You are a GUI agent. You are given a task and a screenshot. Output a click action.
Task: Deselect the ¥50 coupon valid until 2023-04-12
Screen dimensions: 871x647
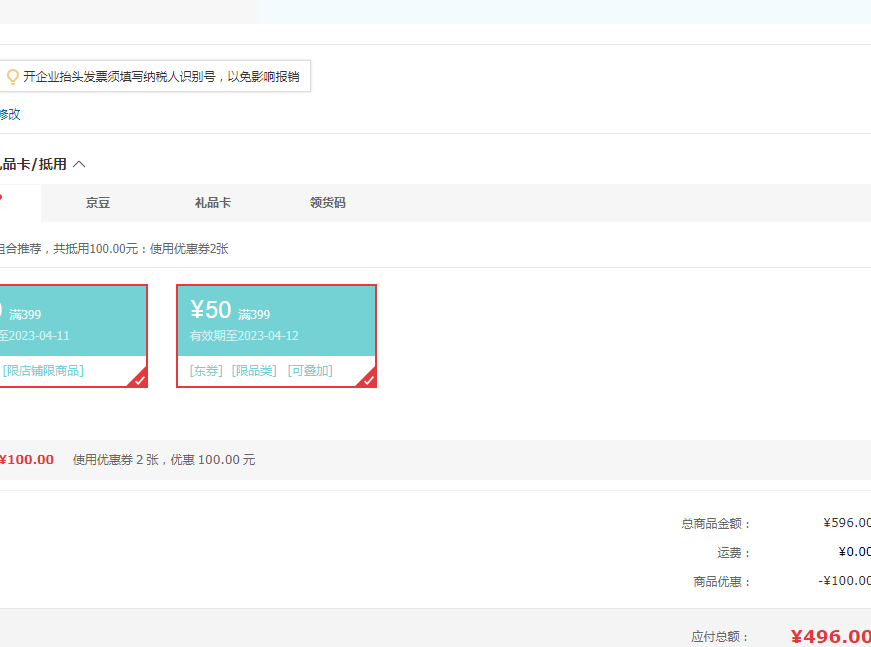[x=277, y=336]
